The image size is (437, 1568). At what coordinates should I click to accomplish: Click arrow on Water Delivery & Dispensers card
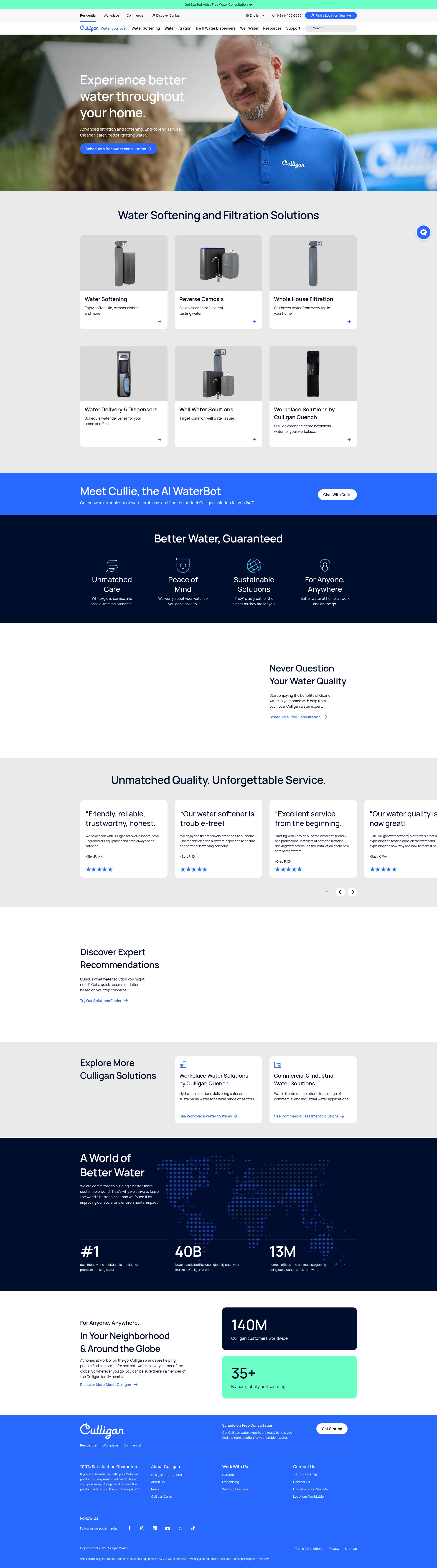click(160, 439)
